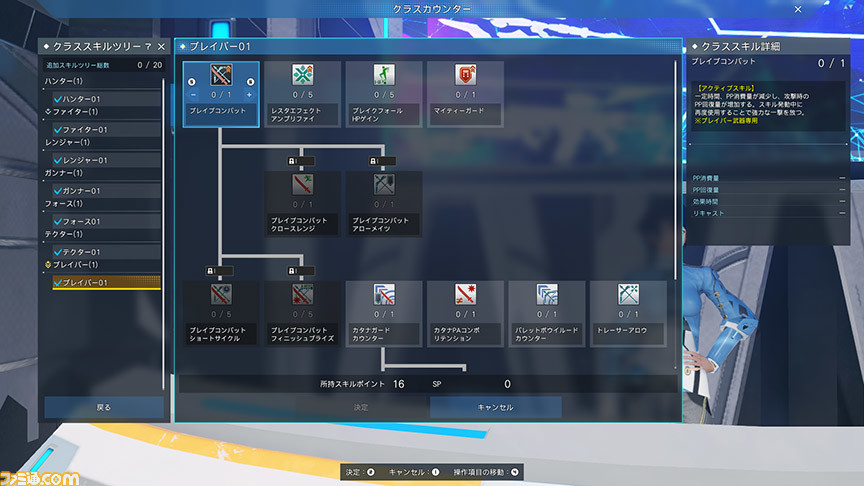Toggle the ブレイバー-01 checkmark
Viewport: 864px width, 486px height.
pos(57,283)
